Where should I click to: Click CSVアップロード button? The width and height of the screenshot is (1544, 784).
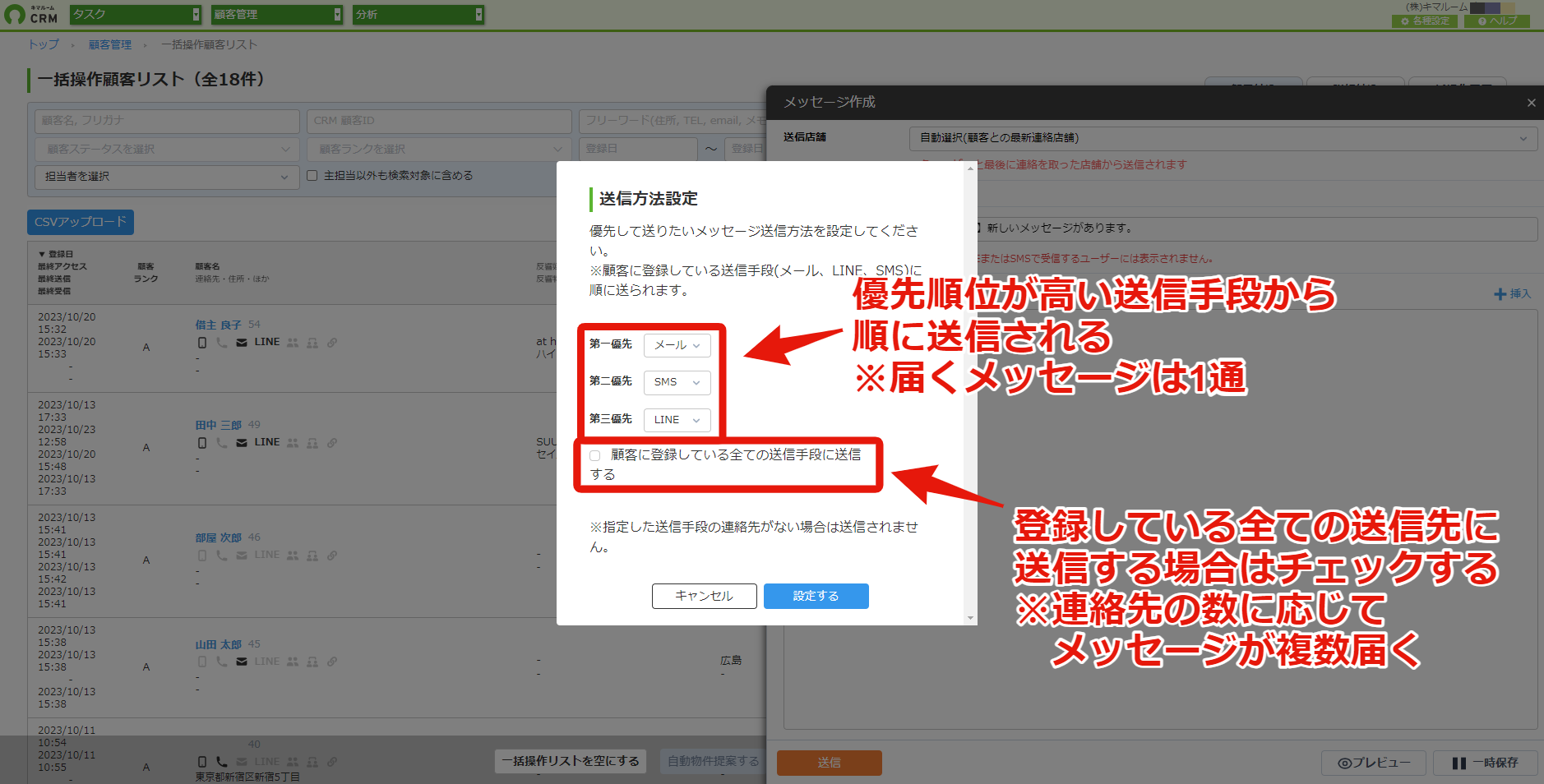pos(81,222)
